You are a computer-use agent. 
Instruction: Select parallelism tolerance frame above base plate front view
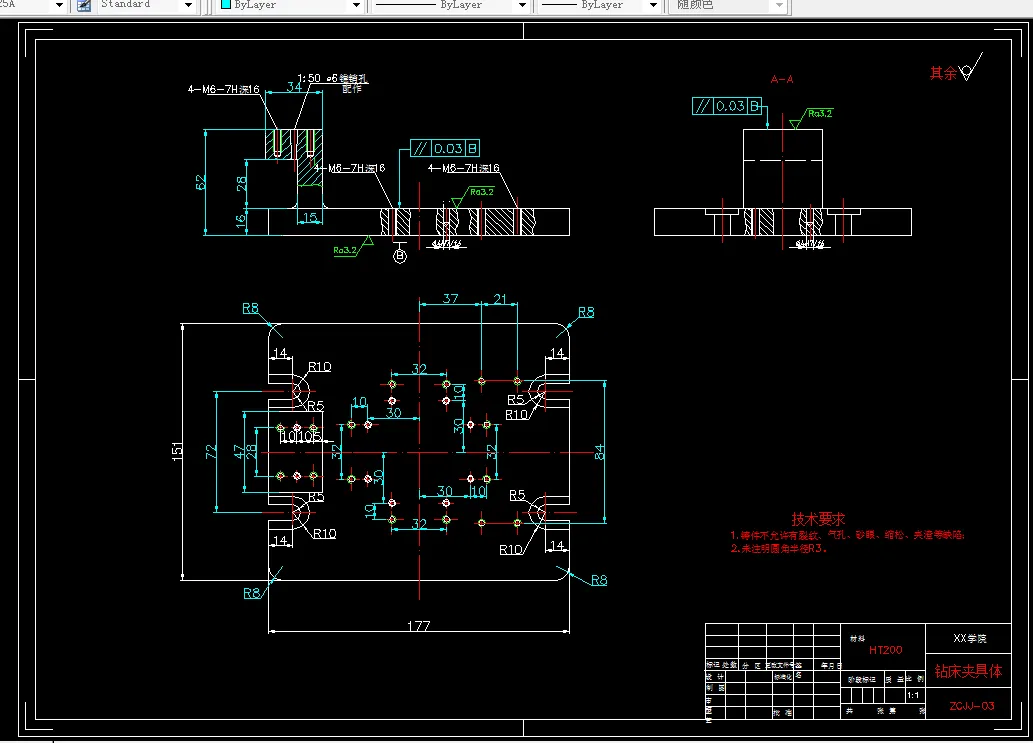(x=445, y=148)
